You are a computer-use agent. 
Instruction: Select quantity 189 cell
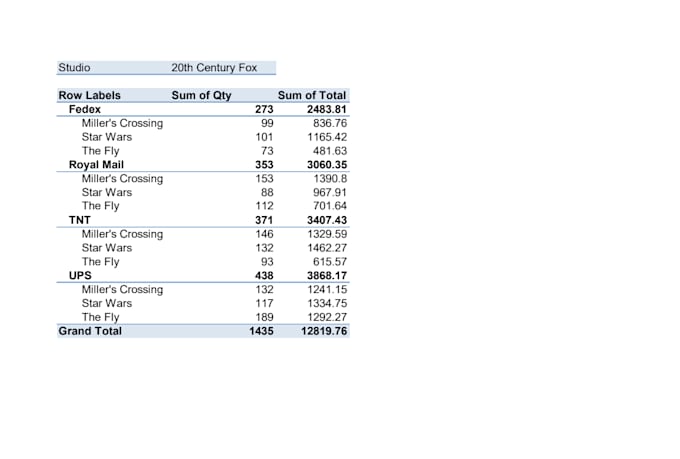(x=264, y=318)
